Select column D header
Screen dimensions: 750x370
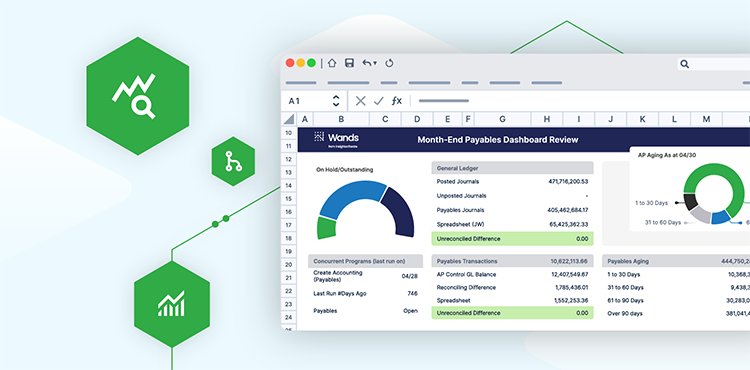(417, 119)
